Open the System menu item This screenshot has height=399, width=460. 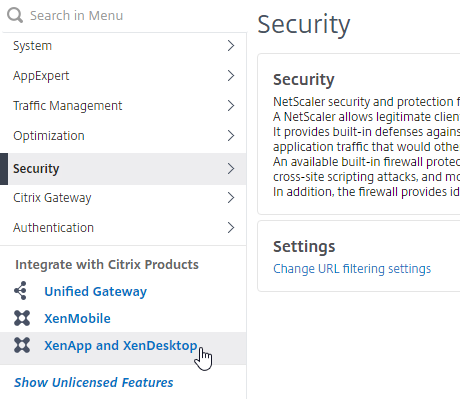click(123, 46)
